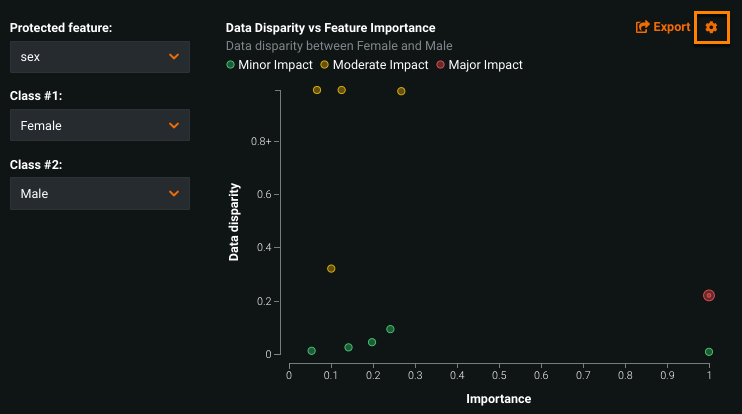Open the chart settings gear icon
Screen dimensions: 742x414
click(711, 27)
